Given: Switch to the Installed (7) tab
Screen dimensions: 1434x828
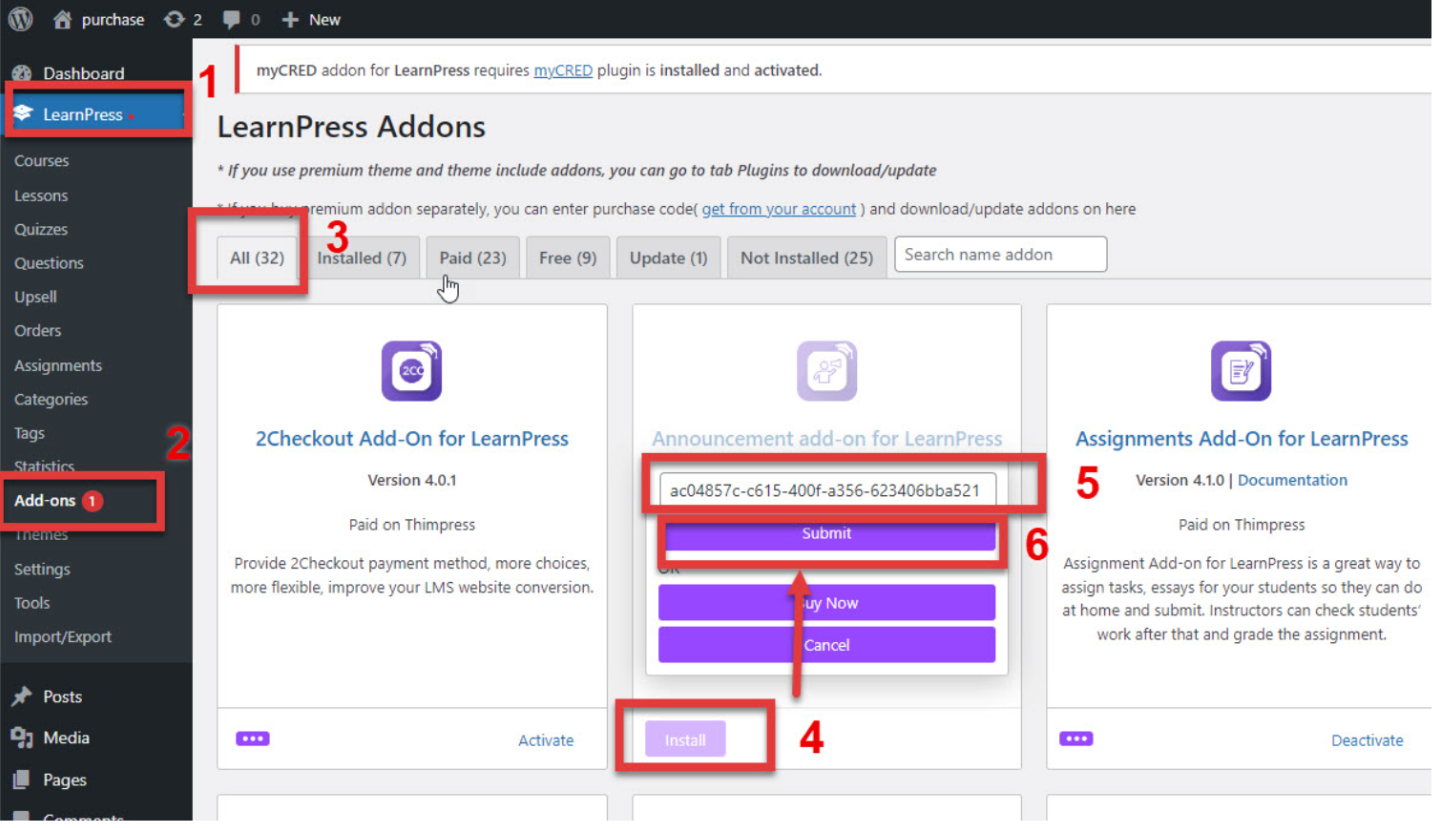Looking at the screenshot, I should click(362, 258).
